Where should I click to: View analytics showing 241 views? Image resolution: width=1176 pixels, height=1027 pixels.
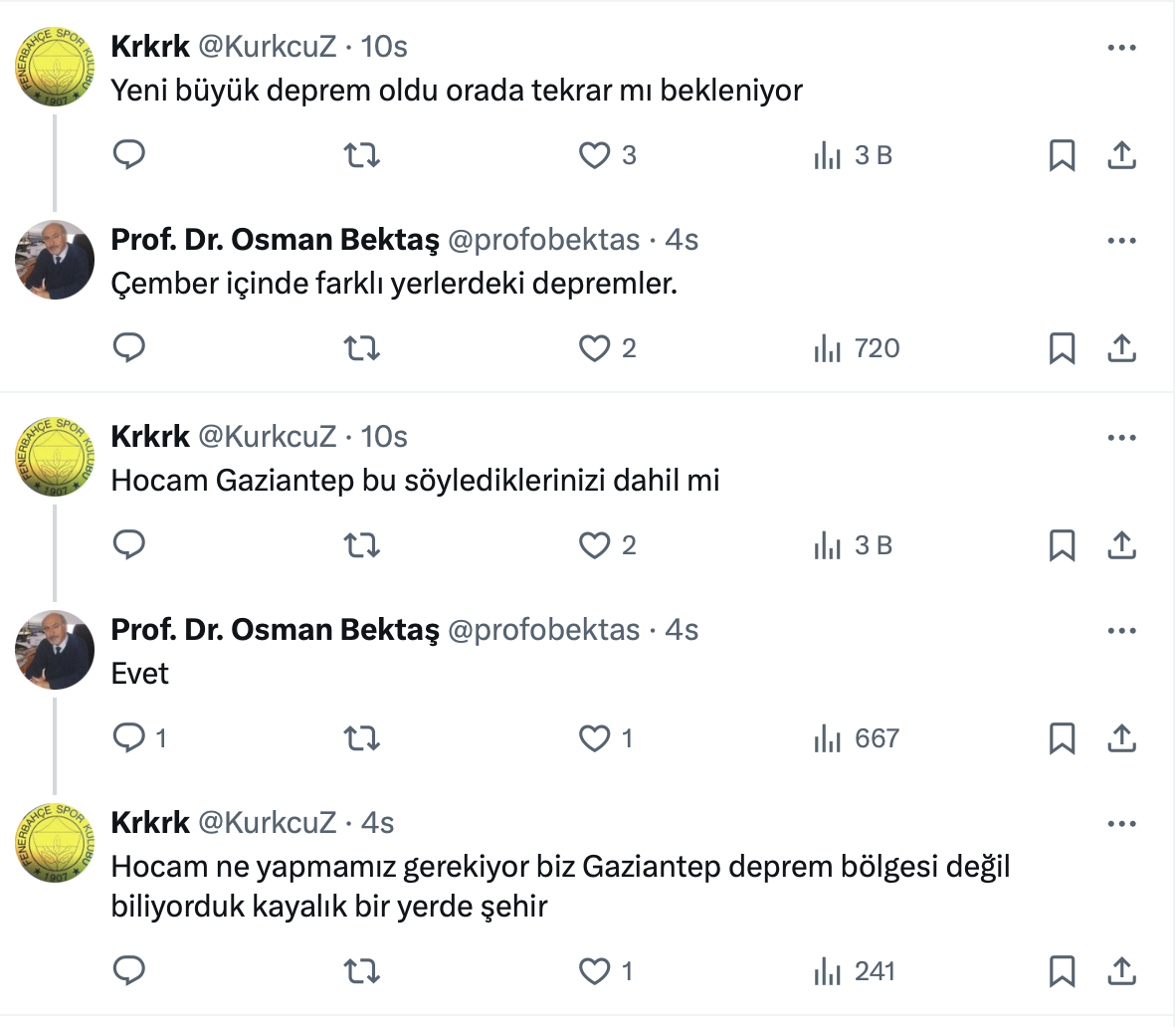tap(855, 971)
